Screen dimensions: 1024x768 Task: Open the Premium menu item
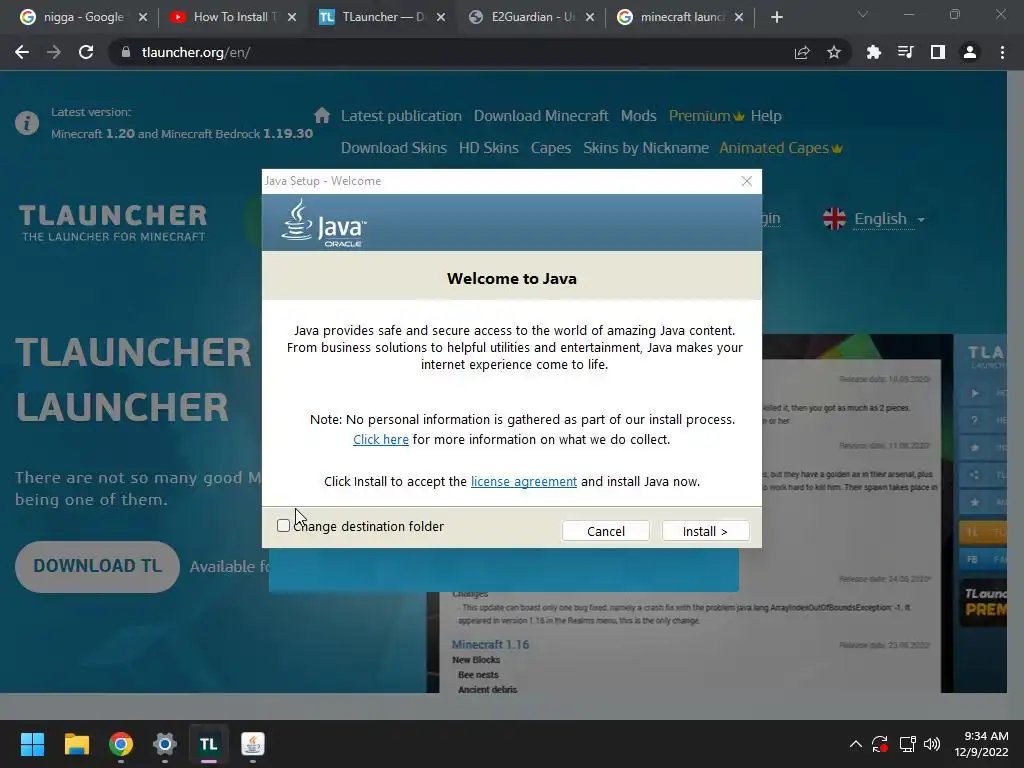point(706,116)
